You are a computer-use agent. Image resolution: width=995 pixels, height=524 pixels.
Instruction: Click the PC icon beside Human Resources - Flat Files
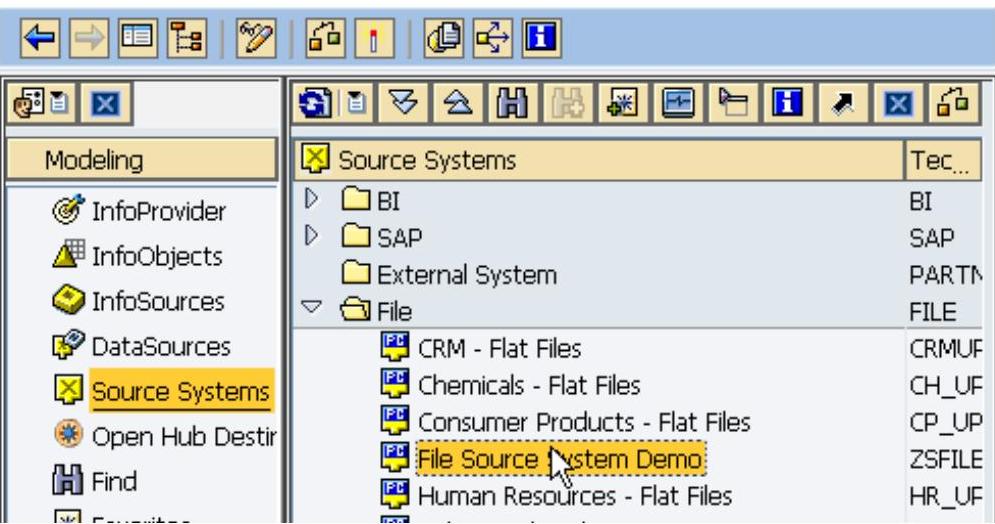tap(395, 494)
